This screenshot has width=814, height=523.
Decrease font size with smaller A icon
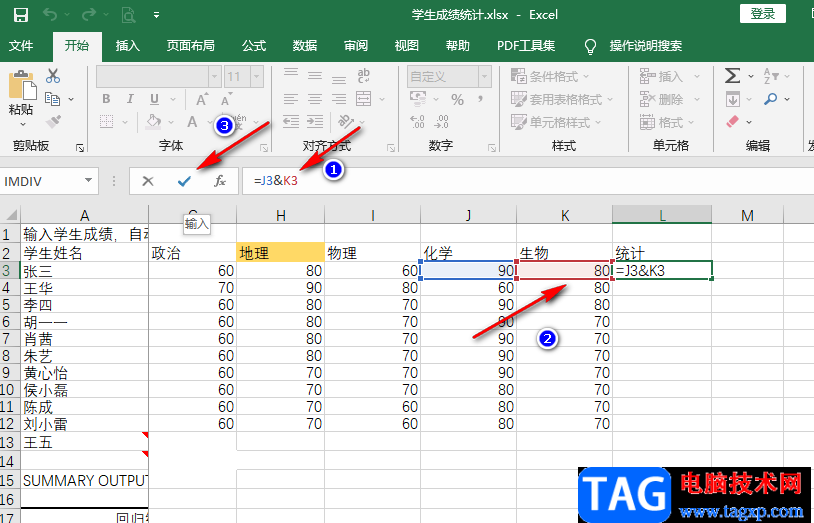pos(226,99)
